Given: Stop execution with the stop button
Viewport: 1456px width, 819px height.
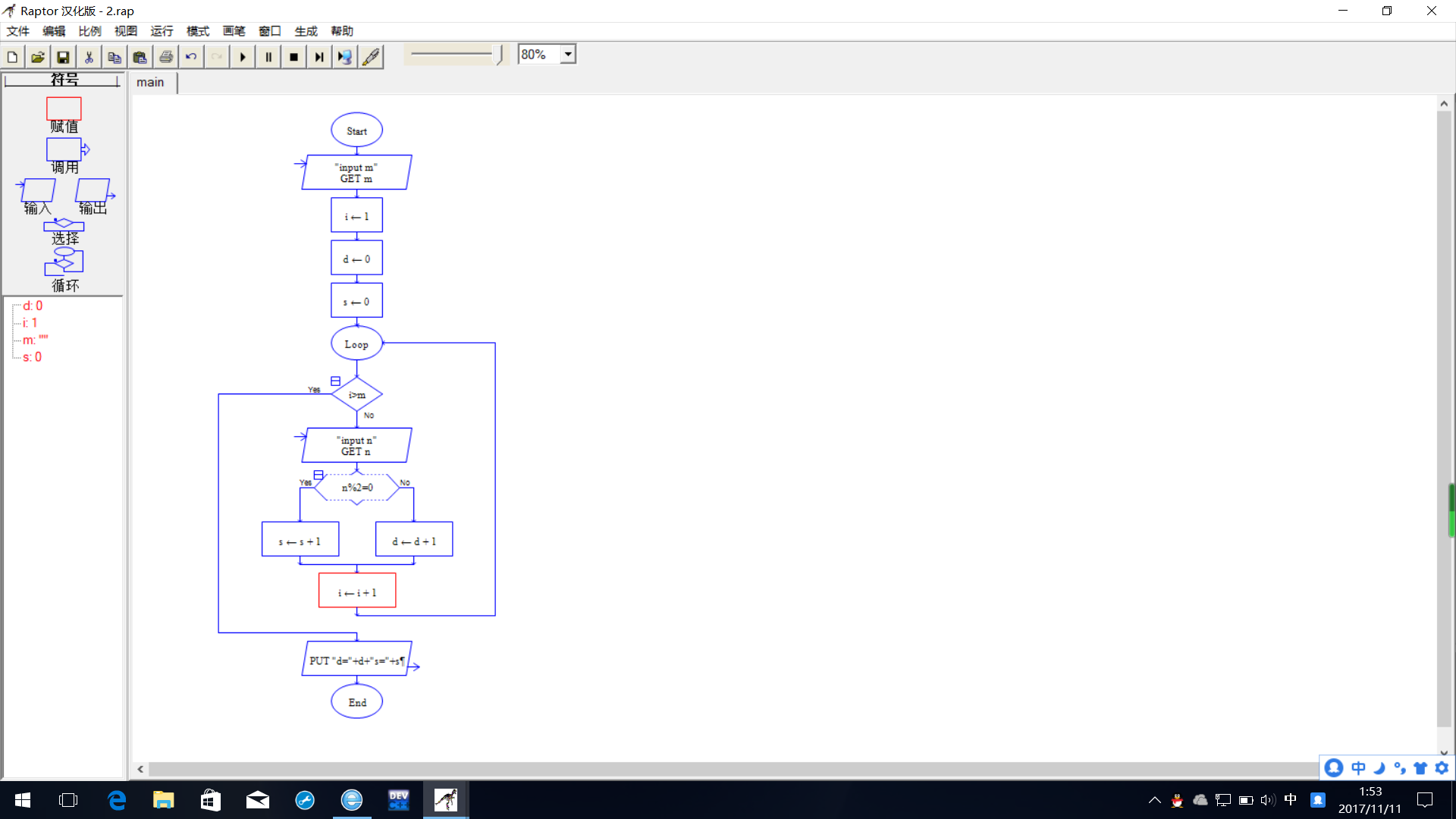Looking at the screenshot, I should pos(293,57).
